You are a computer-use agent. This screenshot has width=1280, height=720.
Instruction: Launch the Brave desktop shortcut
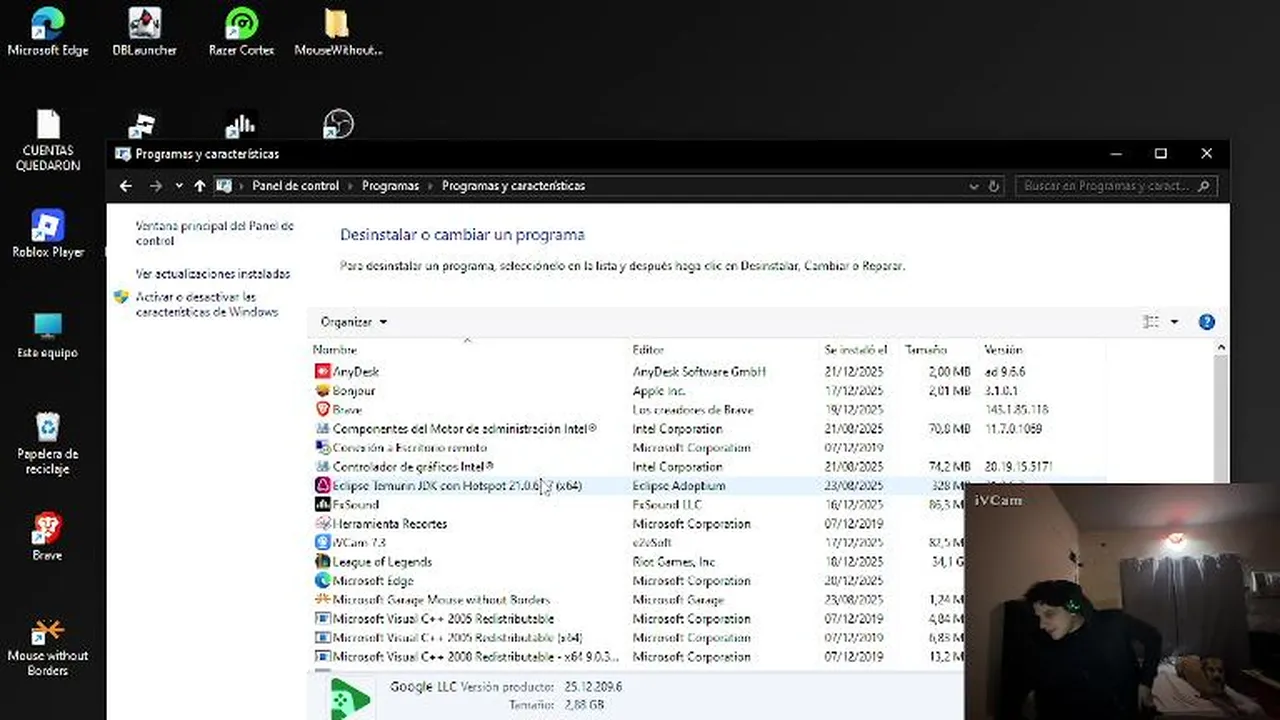(47, 538)
